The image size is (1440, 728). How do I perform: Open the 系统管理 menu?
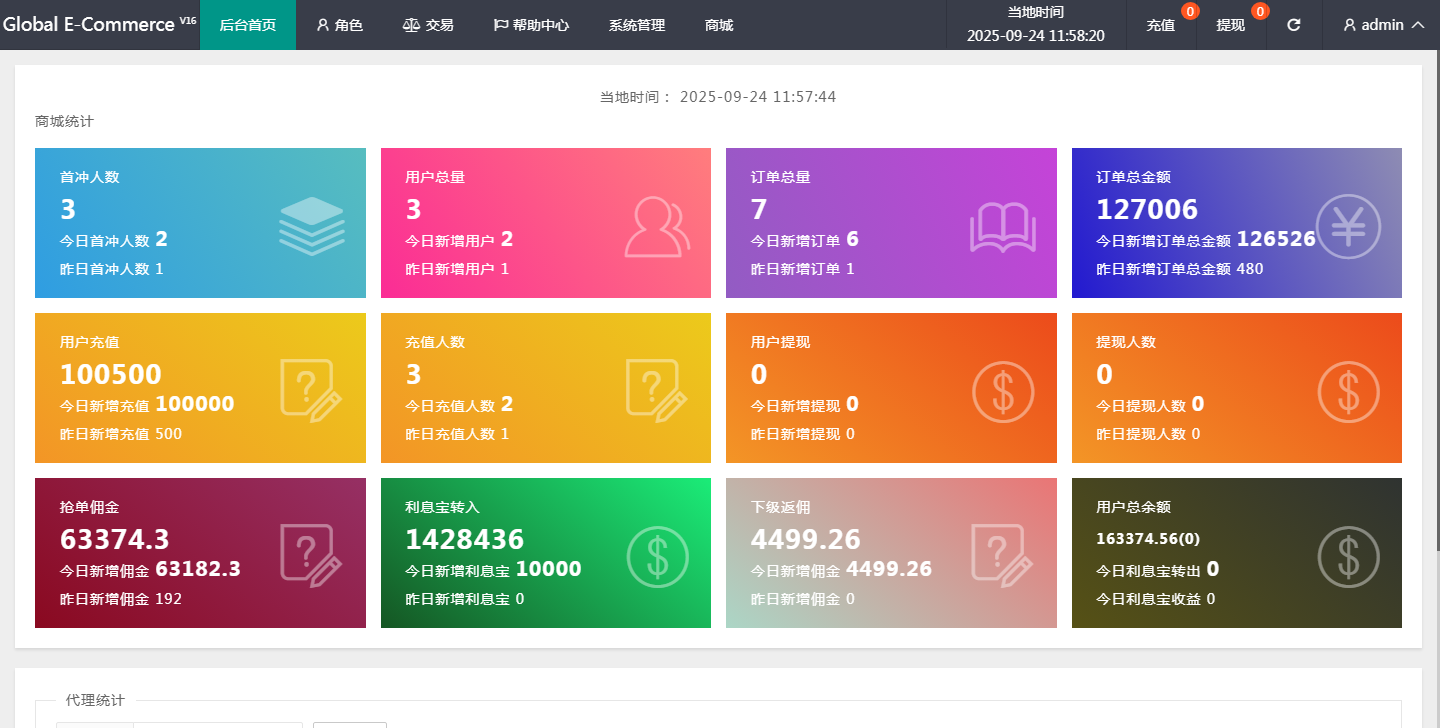click(636, 25)
